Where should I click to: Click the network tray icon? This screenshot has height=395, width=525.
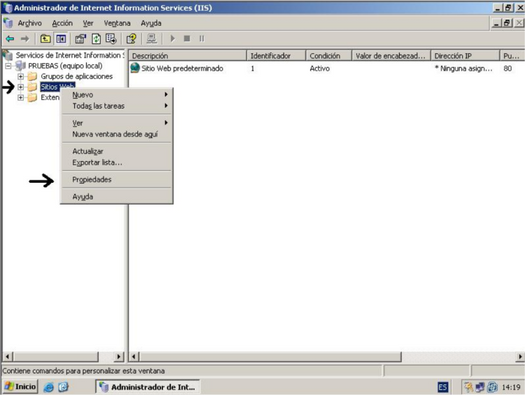coord(480,387)
